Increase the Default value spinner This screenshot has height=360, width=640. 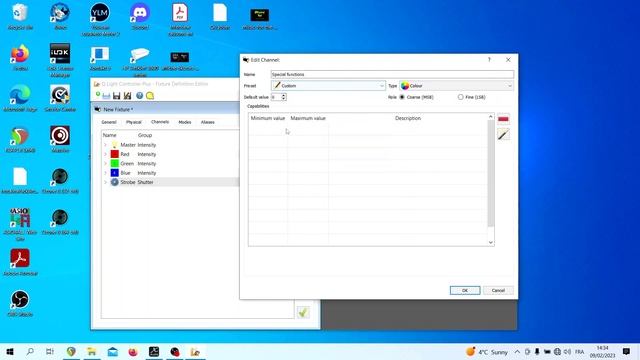(x=284, y=95)
